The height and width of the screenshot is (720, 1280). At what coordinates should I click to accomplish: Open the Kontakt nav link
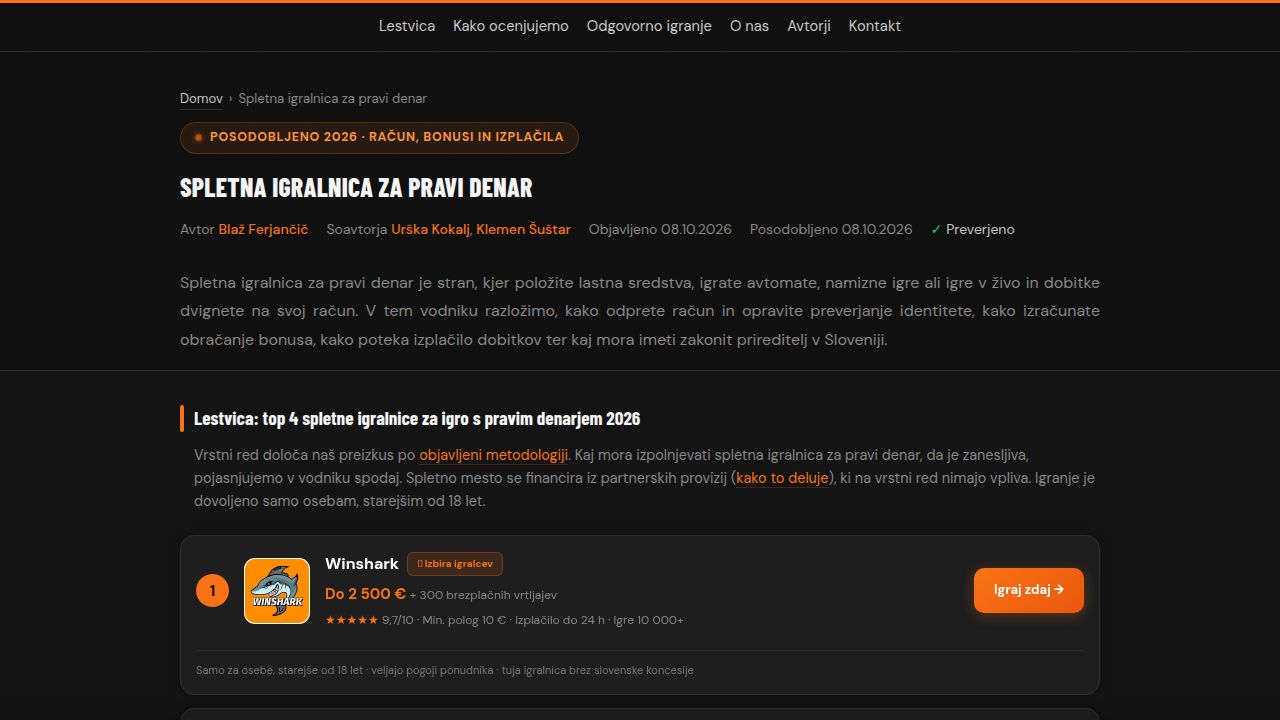[x=875, y=26]
